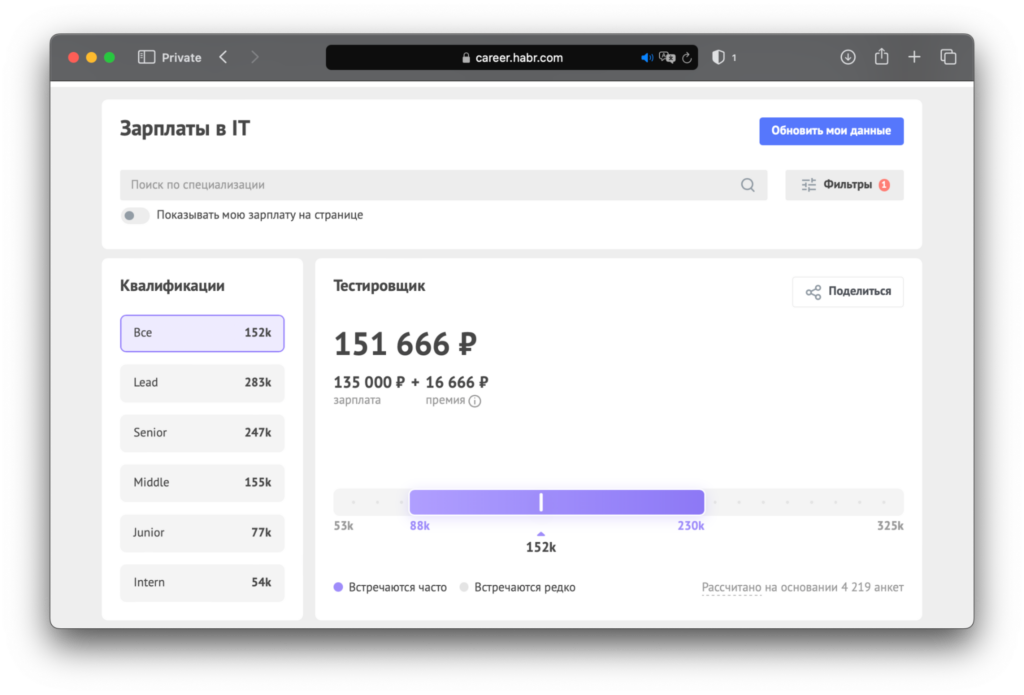Click the info icon next to премия

click(475, 401)
